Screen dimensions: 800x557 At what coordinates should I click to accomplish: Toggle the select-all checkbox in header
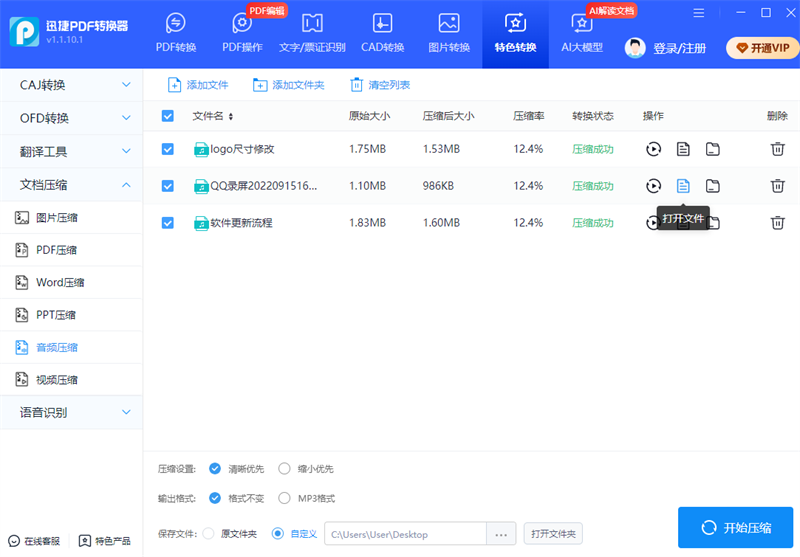click(168, 117)
